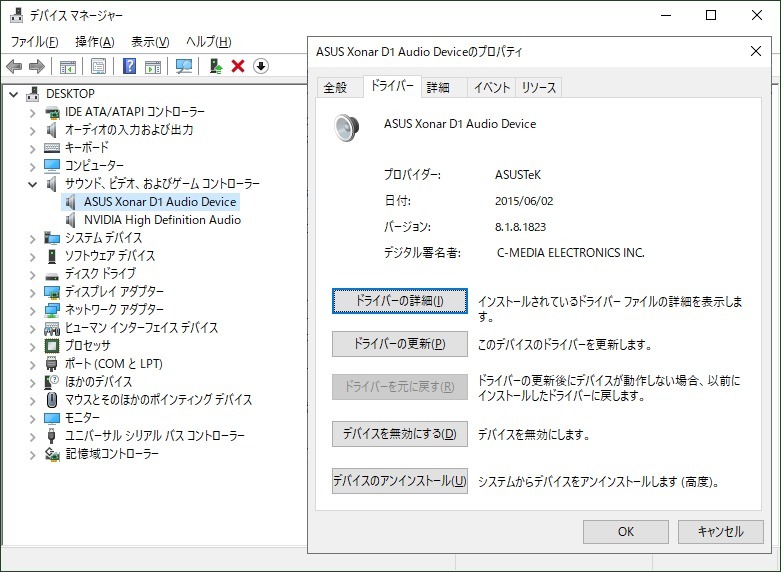Select ASUS Xonar D1 Audio Device in tree
Viewport: 781px width, 572px height.
[160, 202]
